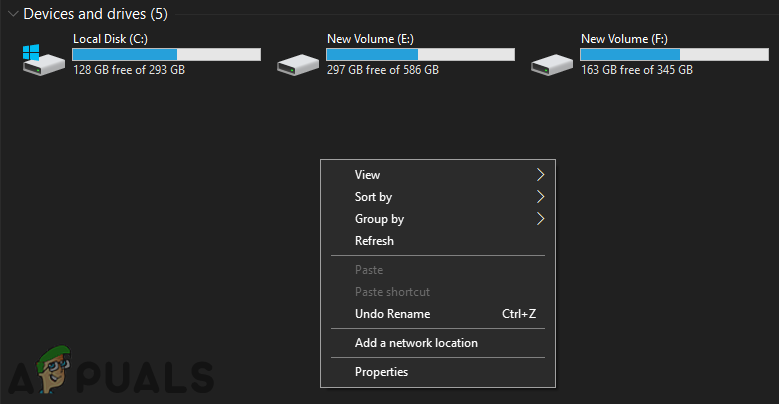Click the New Volume (E:) label

point(370,39)
